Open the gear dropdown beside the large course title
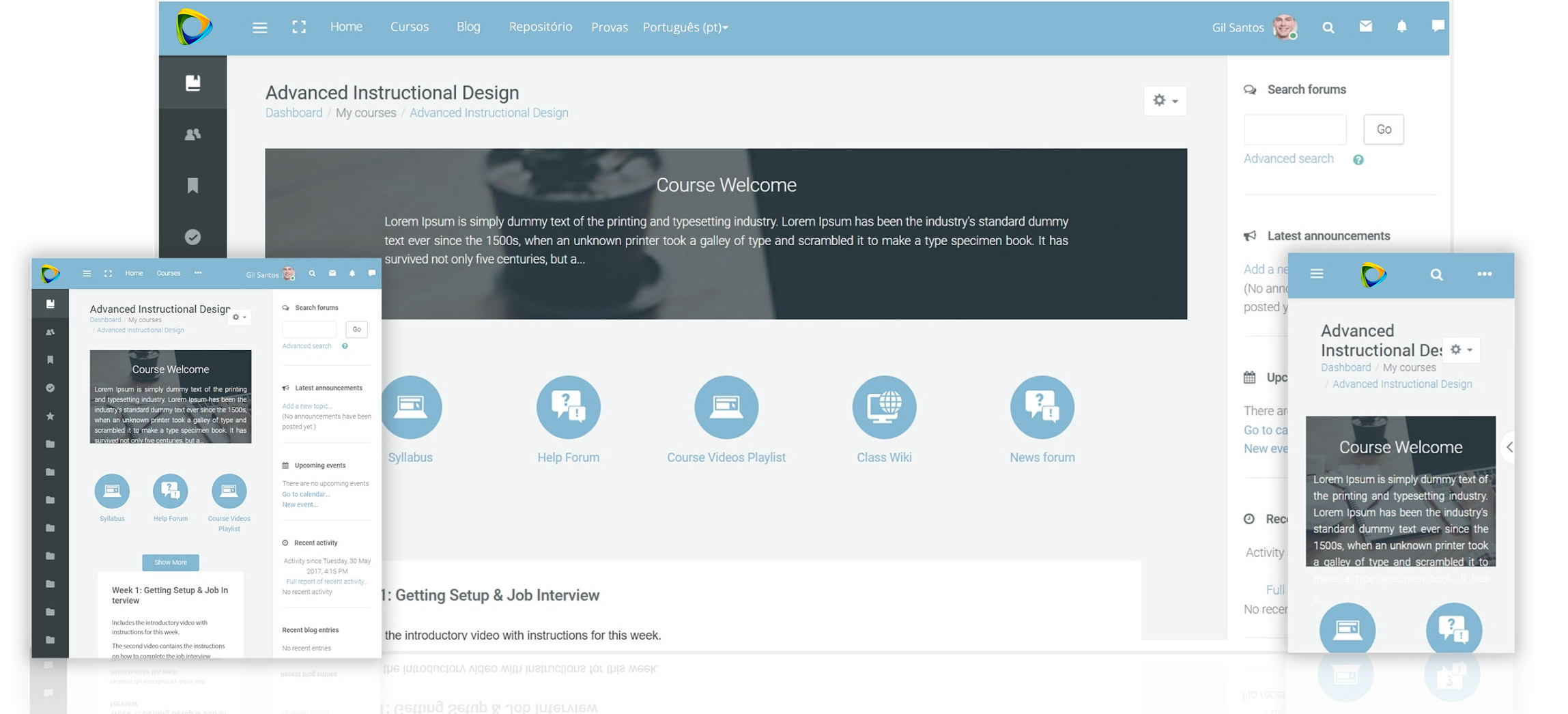Screen dimensions: 1568x714 pyautogui.click(x=1165, y=100)
